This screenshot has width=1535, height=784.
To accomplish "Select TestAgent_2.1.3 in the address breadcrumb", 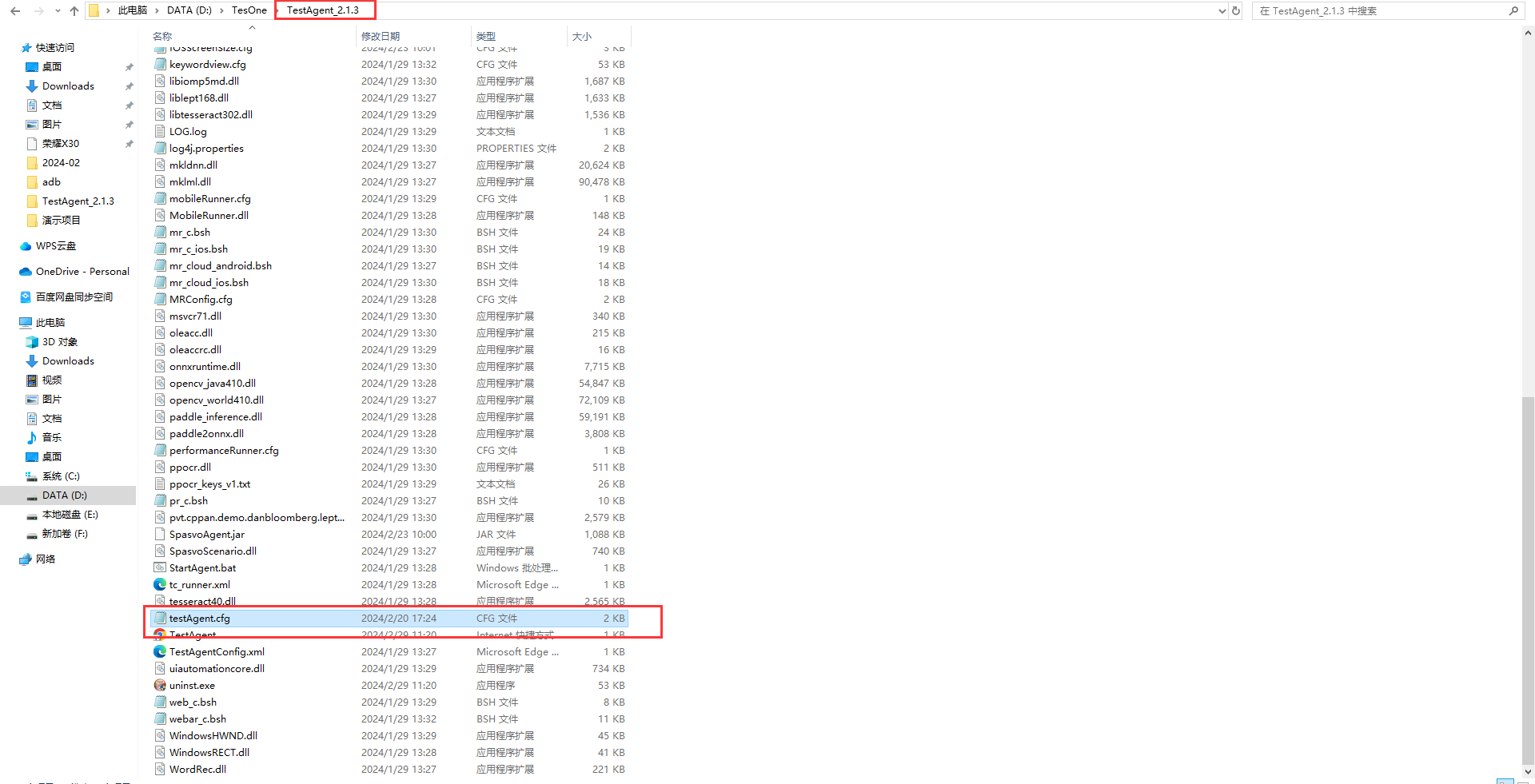I will [x=323, y=10].
